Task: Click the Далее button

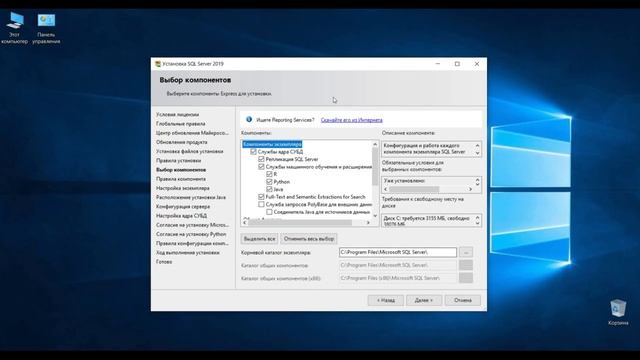Action: coord(424,300)
